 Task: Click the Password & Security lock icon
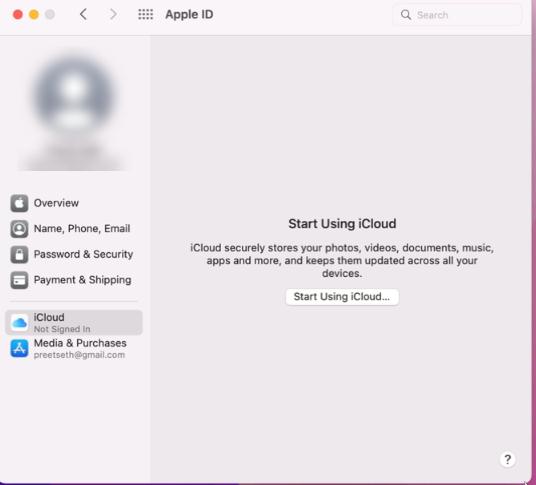pyautogui.click(x=19, y=255)
